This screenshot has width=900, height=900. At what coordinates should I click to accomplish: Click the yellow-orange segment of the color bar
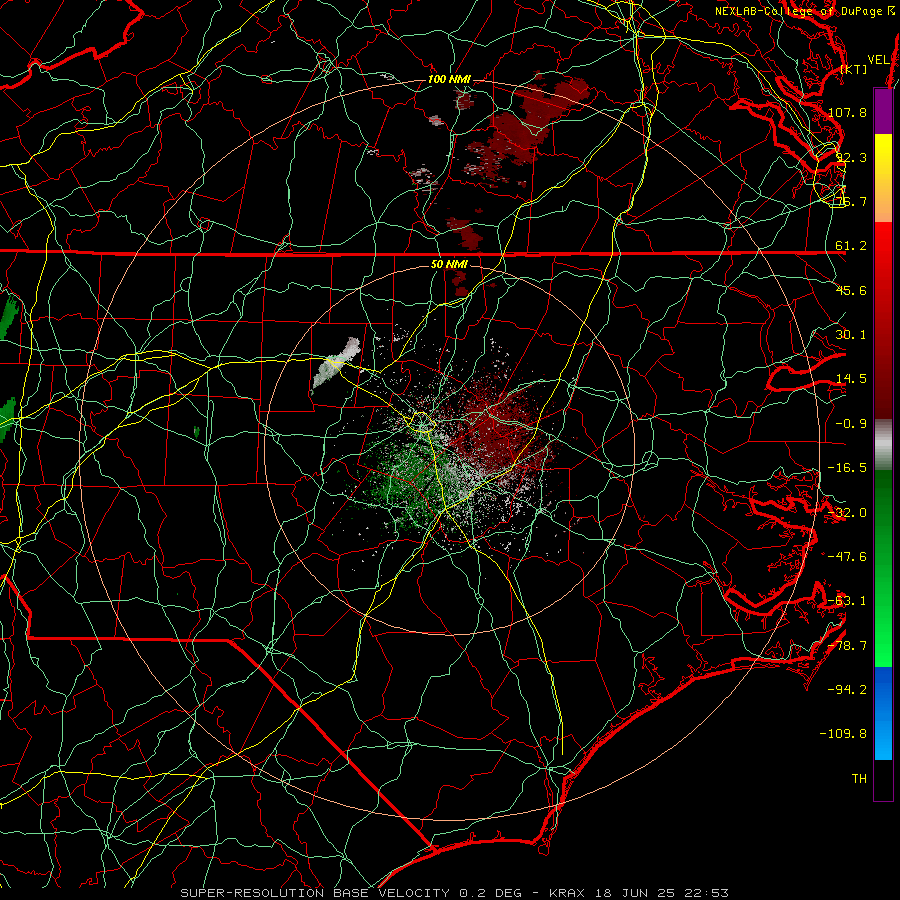click(883, 178)
